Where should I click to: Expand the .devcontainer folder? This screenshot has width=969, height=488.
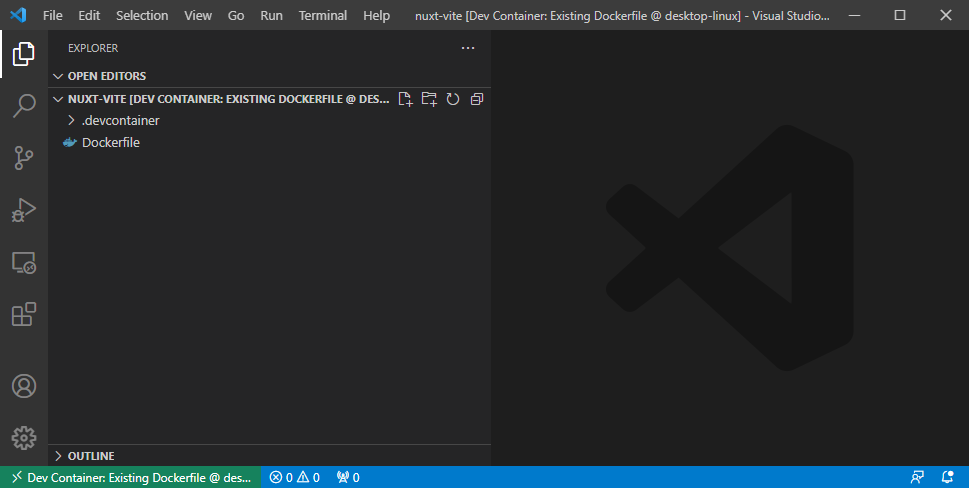coord(269,120)
